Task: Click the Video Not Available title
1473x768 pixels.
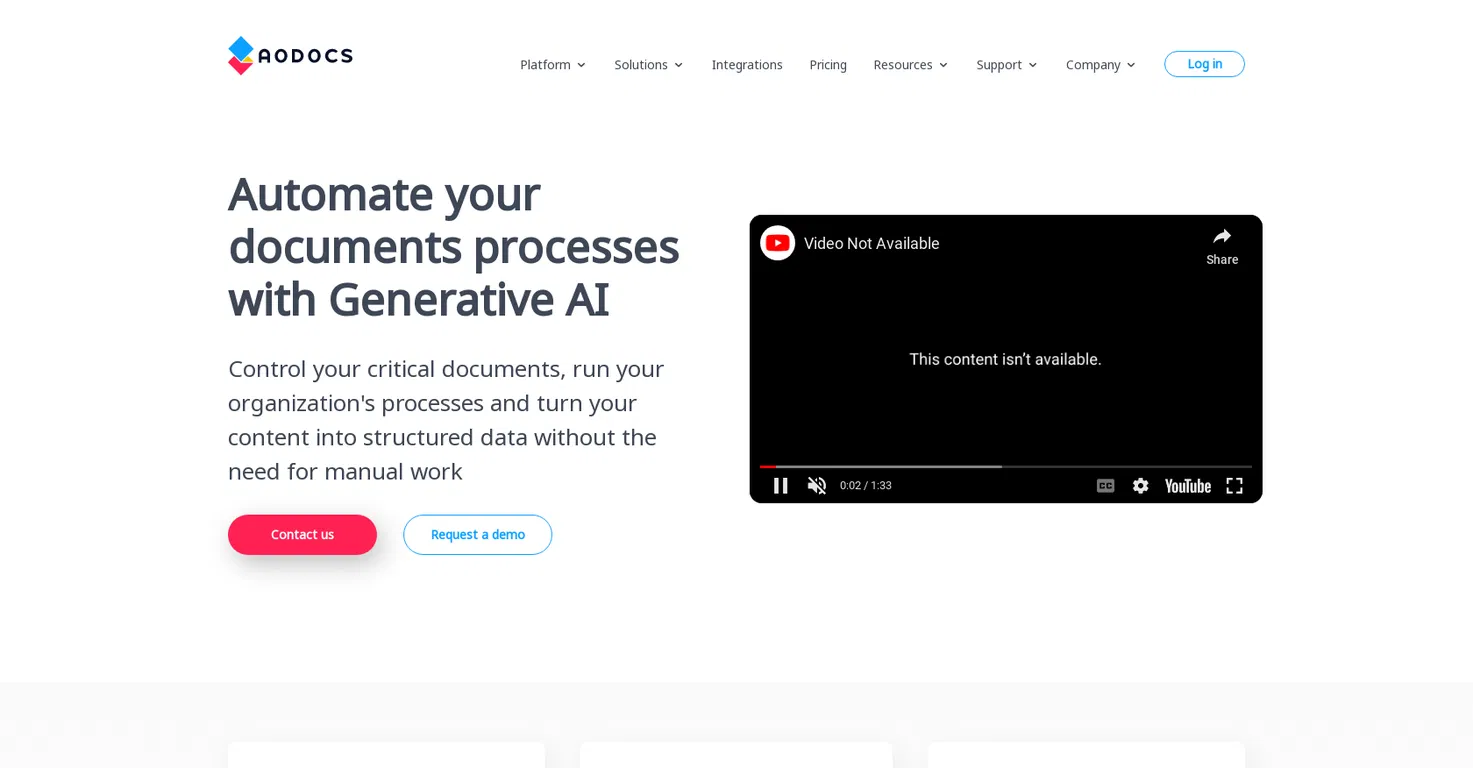Action: (871, 244)
